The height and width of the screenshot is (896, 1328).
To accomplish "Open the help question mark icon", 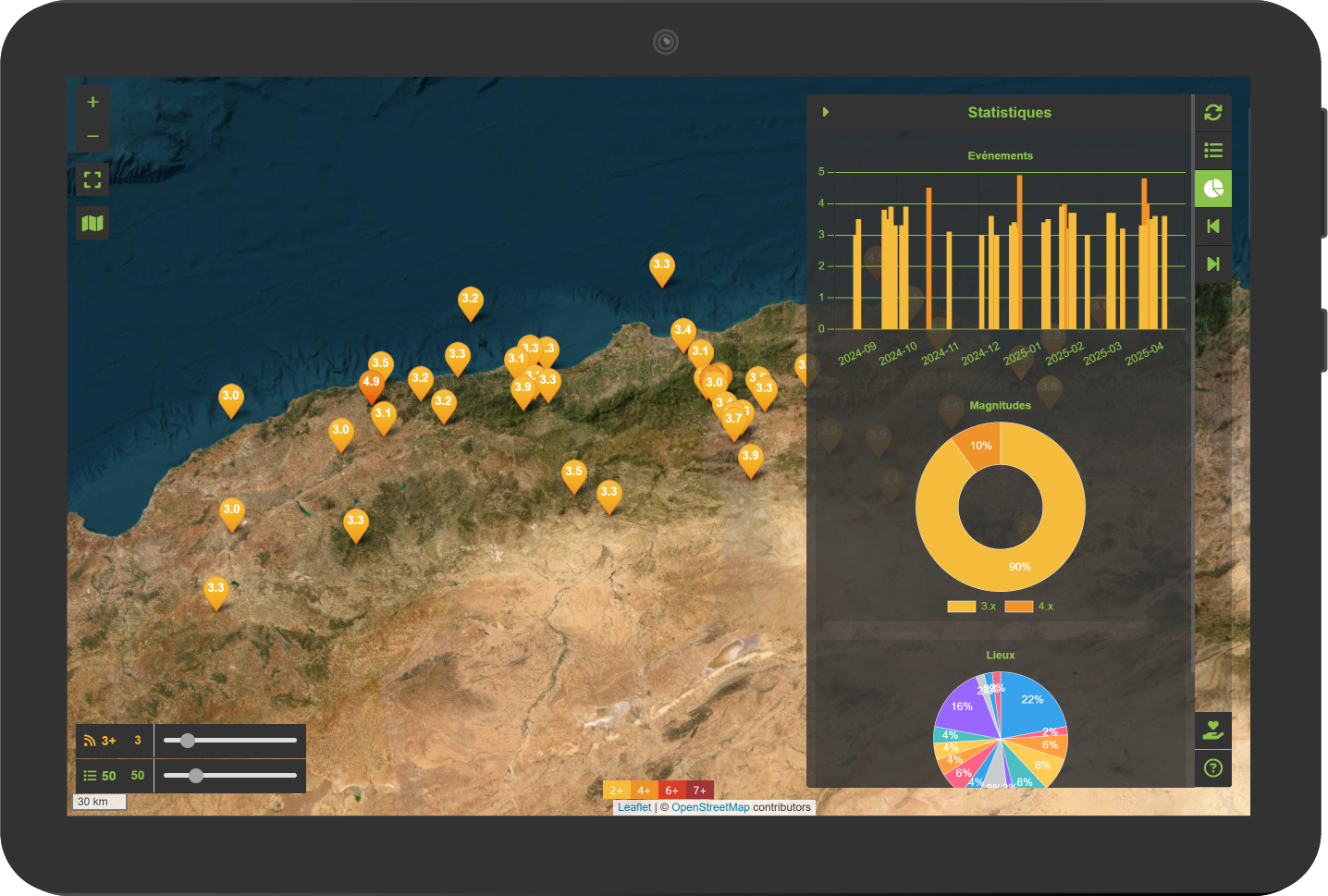I will coord(1213,768).
